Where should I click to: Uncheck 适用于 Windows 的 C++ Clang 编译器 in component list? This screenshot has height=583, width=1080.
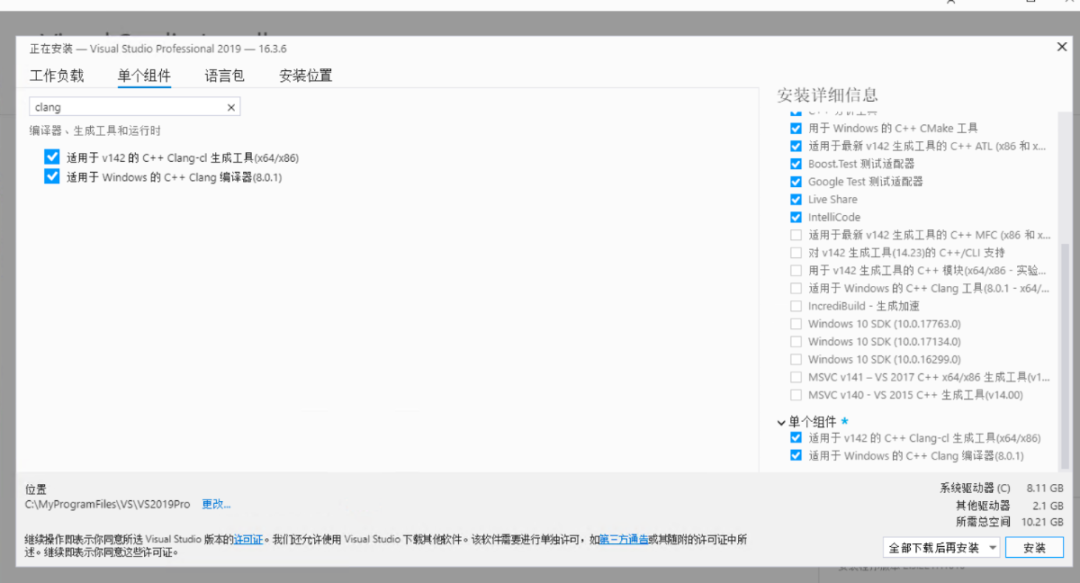tap(52, 176)
